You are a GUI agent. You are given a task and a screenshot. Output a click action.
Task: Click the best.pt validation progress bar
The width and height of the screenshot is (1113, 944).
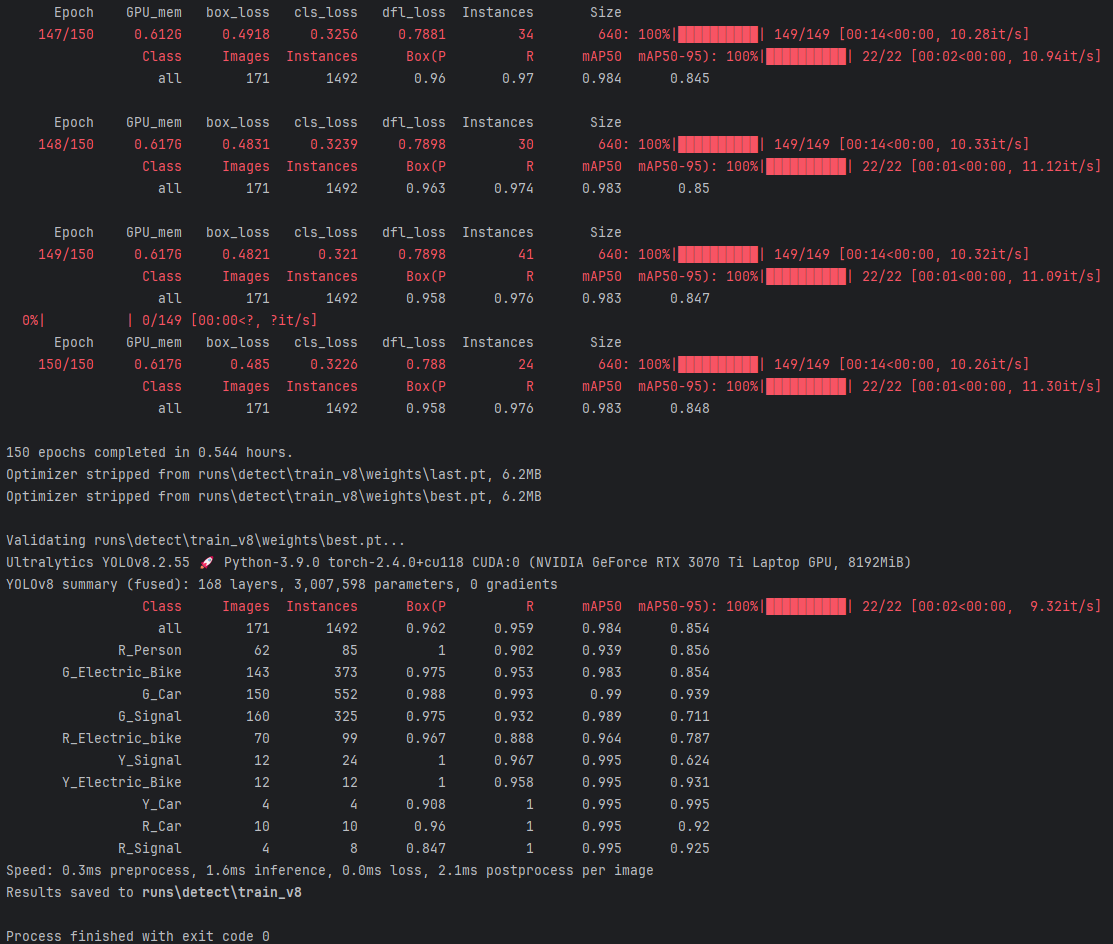coord(806,606)
